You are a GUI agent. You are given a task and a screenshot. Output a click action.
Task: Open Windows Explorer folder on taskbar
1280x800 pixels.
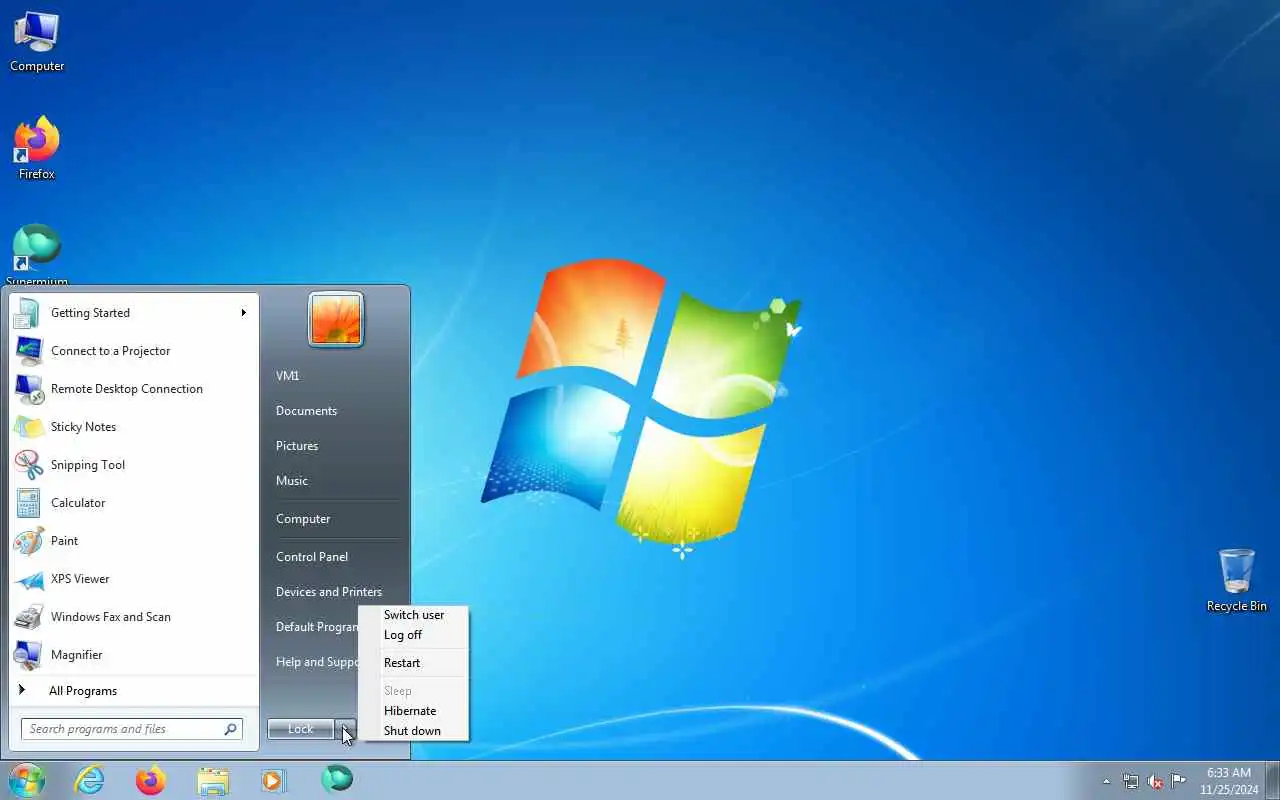coord(213,780)
